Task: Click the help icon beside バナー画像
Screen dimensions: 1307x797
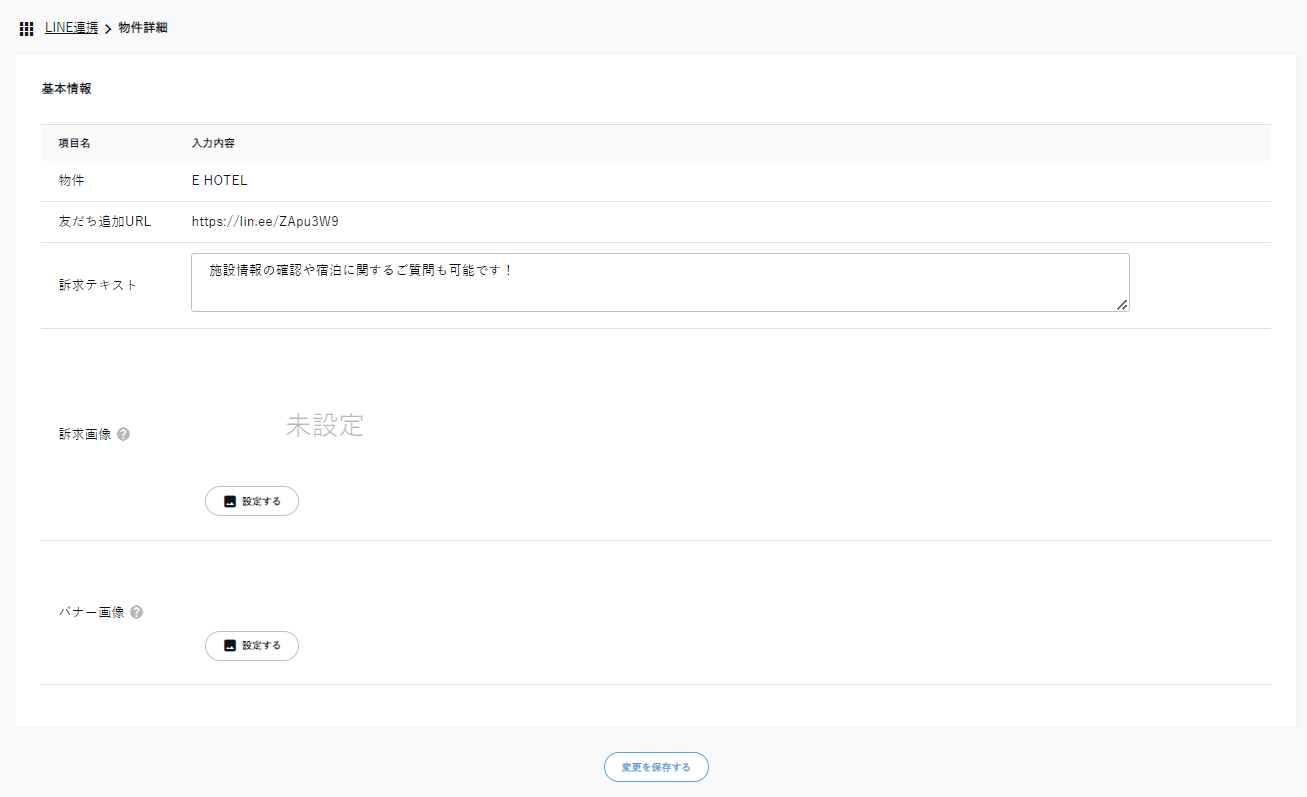Action: click(x=136, y=612)
